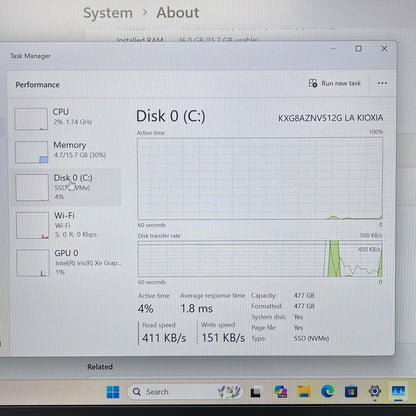Viewport: 416px width, 416px height.
Task: Click the Disk 0 (C:) main heading
Action: (171, 116)
